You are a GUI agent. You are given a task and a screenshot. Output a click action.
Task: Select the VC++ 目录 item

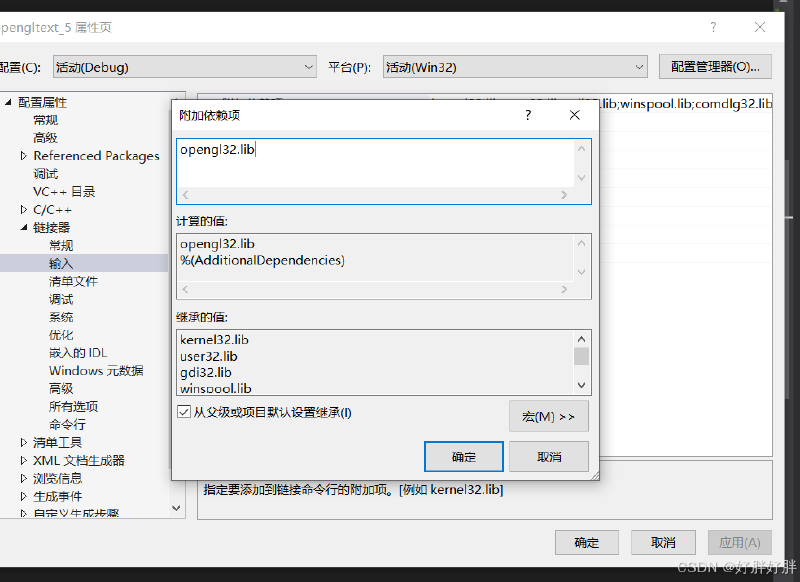64,191
